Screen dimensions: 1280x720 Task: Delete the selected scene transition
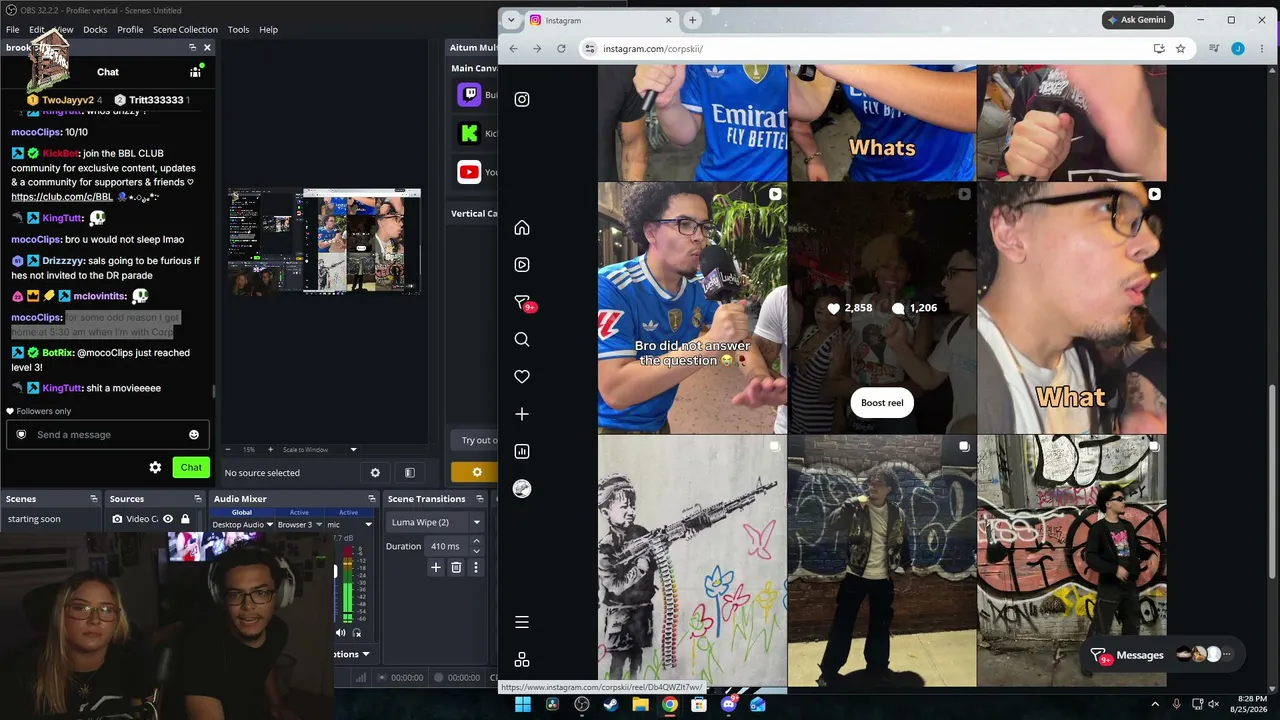tap(456, 567)
